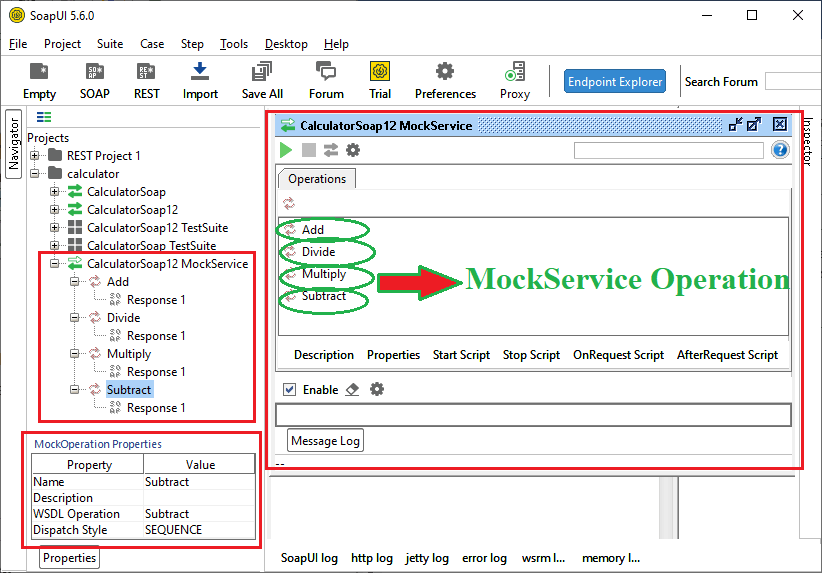Open the Desktop menu
822x573 pixels.
(x=286, y=44)
